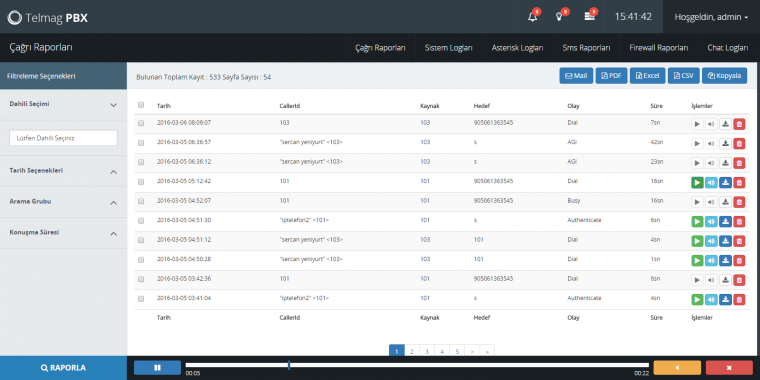
Task: Download the 2016-03-05 04:51:30 recording
Action: (x=725, y=222)
